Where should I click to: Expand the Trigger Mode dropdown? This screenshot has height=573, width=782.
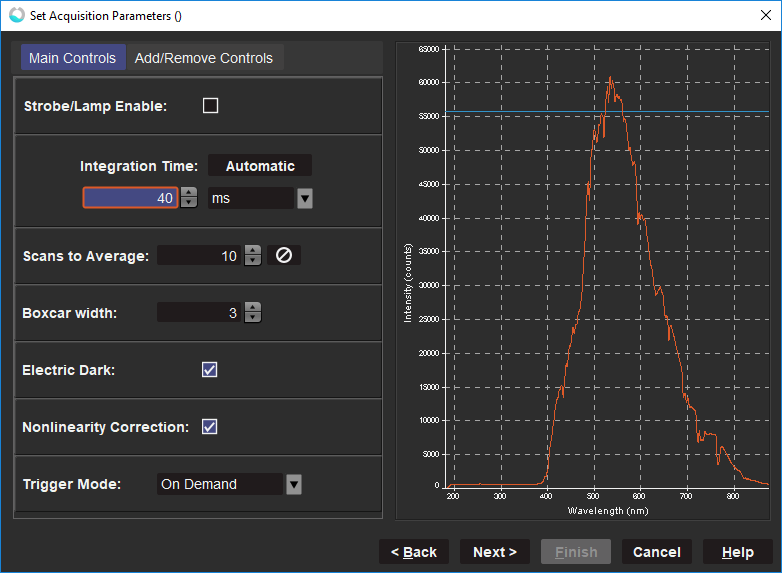(294, 484)
